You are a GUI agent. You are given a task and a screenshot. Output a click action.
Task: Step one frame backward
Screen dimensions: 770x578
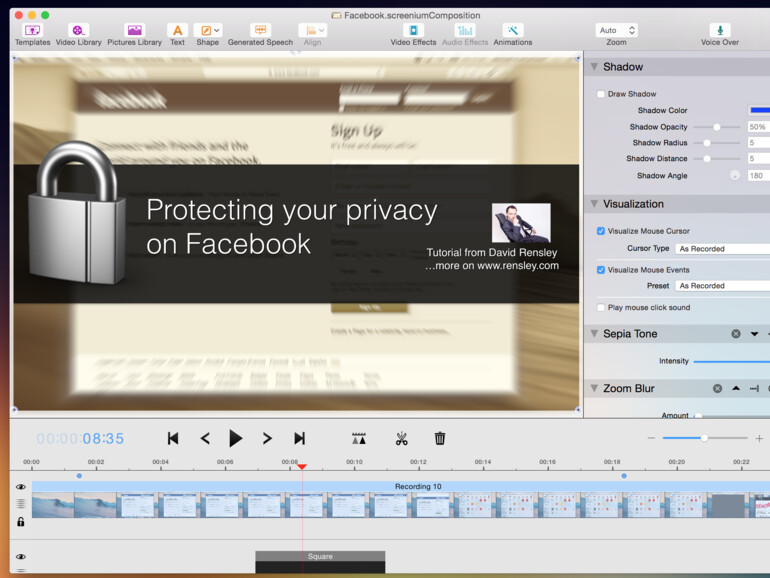[205, 438]
